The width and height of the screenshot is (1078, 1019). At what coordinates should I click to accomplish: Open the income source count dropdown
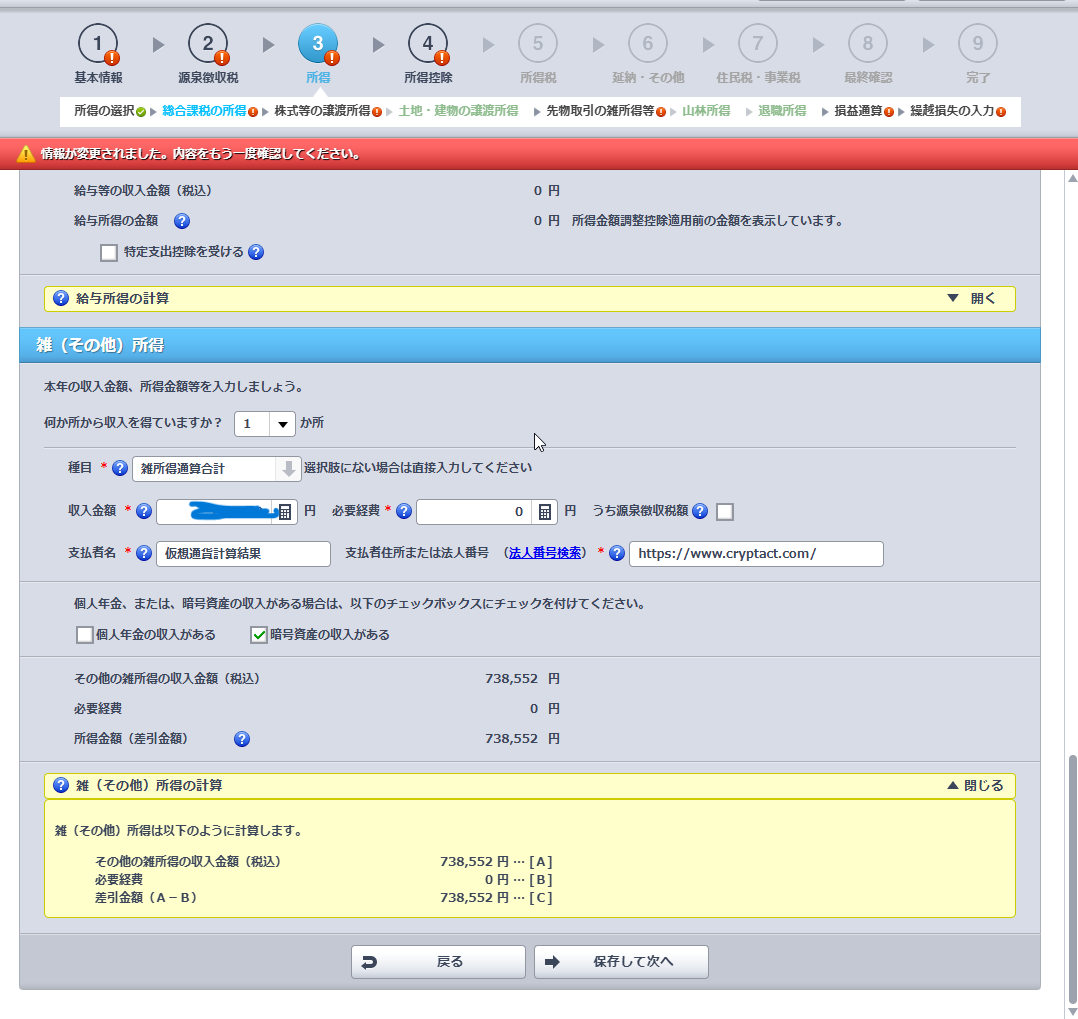(283, 424)
